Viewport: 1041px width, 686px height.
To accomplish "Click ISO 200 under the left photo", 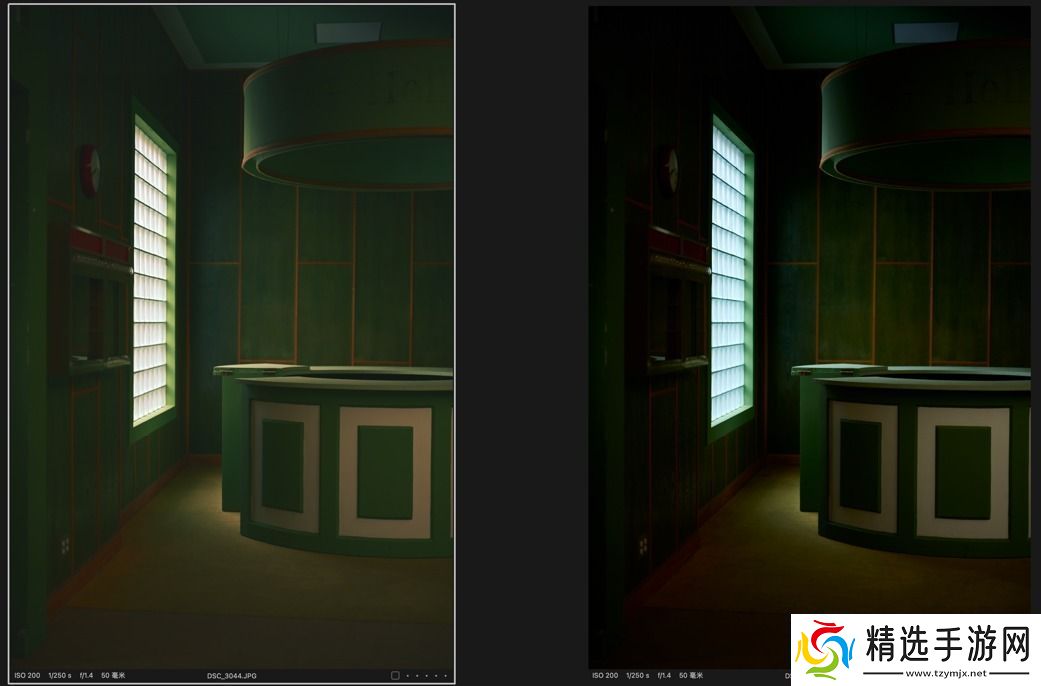I will pyautogui.click(x=27, y=676).
